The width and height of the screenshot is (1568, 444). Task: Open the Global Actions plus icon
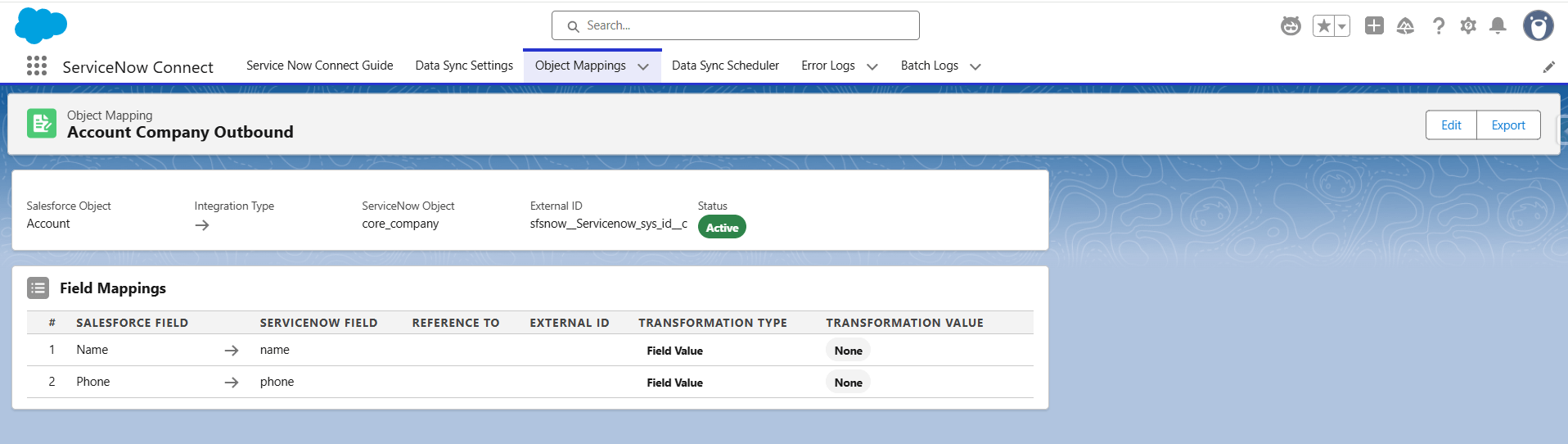[x=1374, y=25]
